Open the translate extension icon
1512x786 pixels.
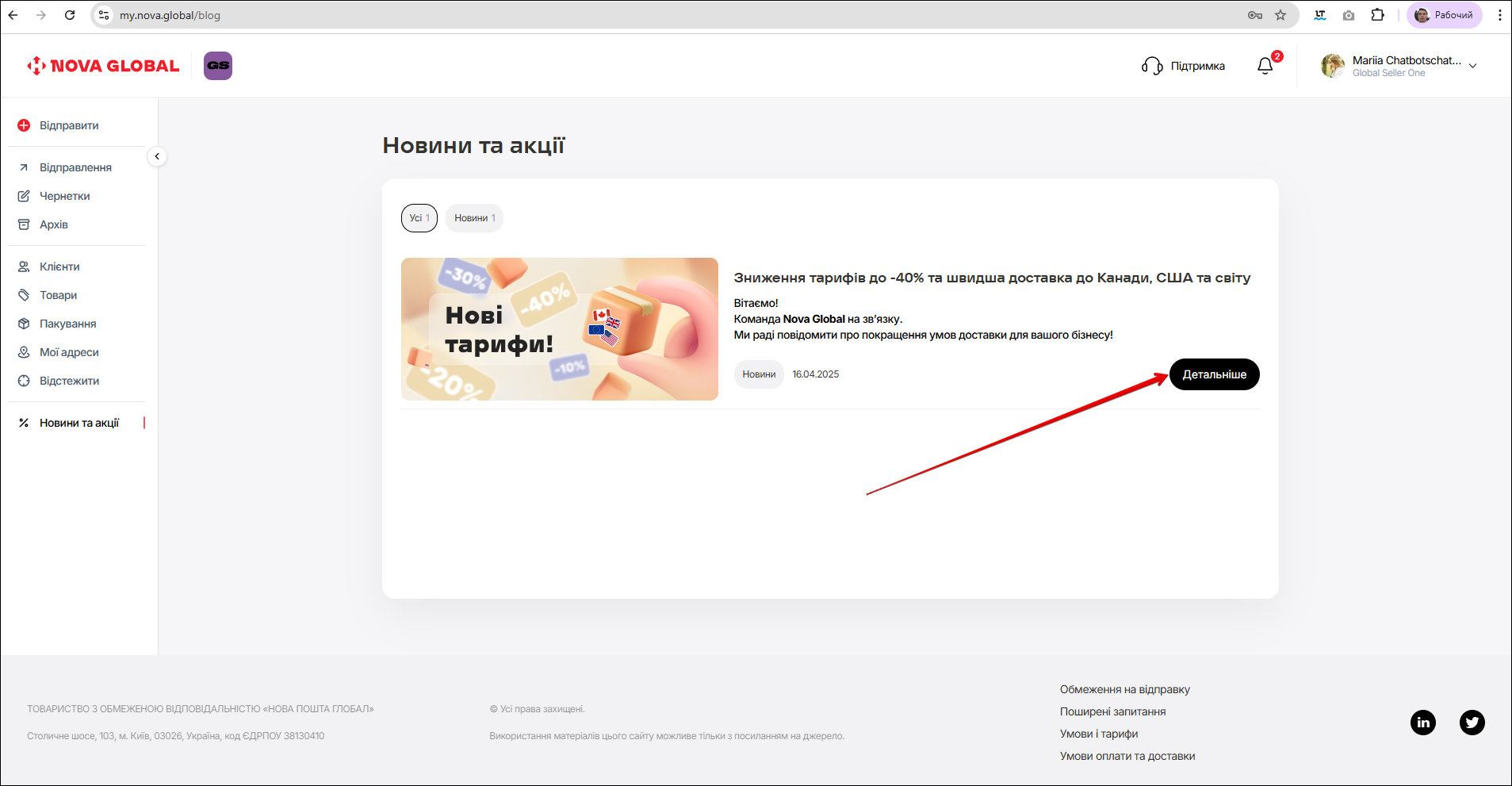(x=1320, y=15)
